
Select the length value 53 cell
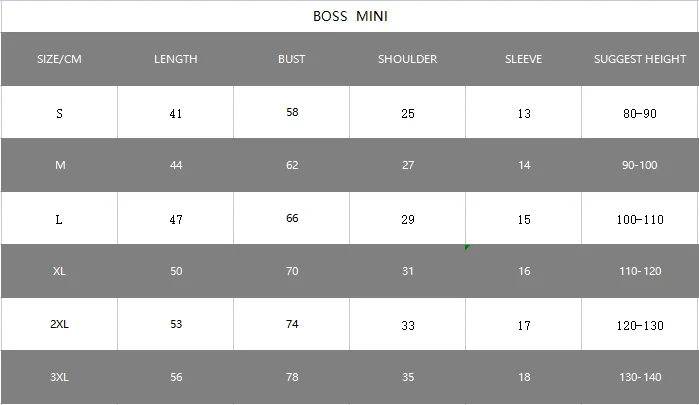(x=176, y=324)
